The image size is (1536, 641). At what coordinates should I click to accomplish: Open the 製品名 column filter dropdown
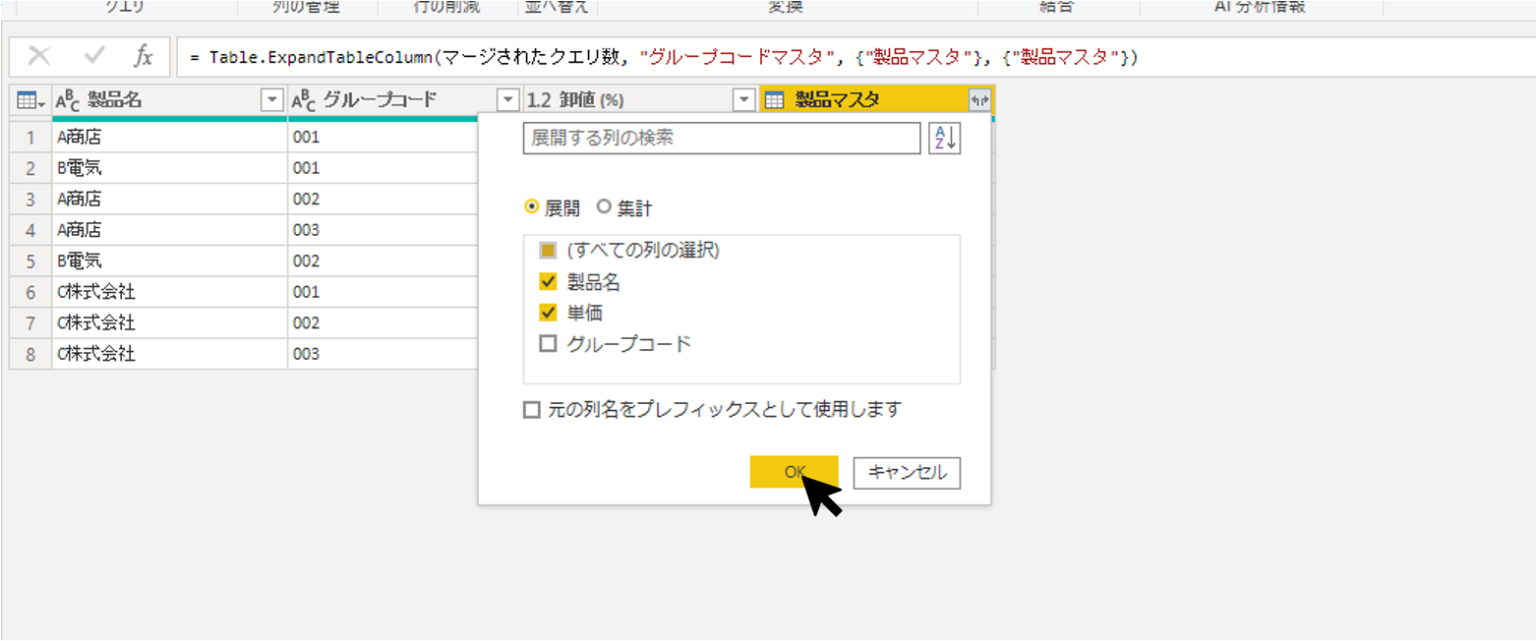coord(272,100)
